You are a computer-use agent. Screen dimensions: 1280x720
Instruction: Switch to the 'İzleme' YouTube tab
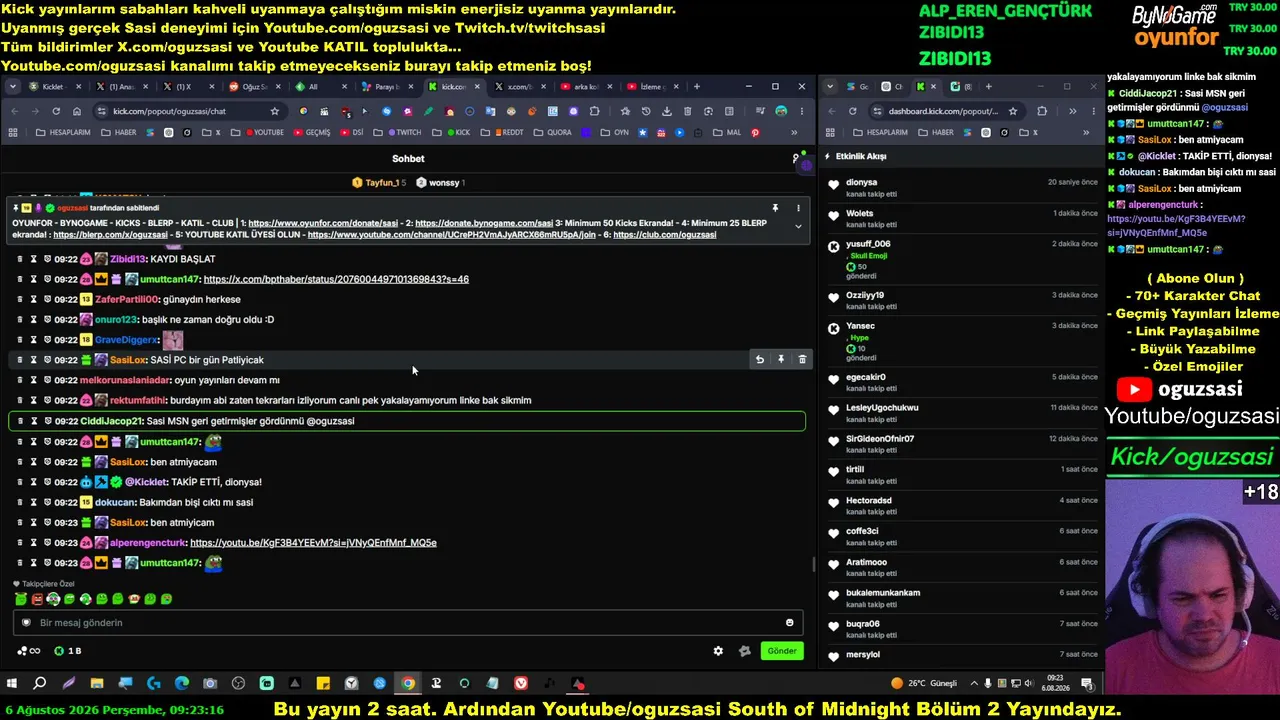[651, 87]
